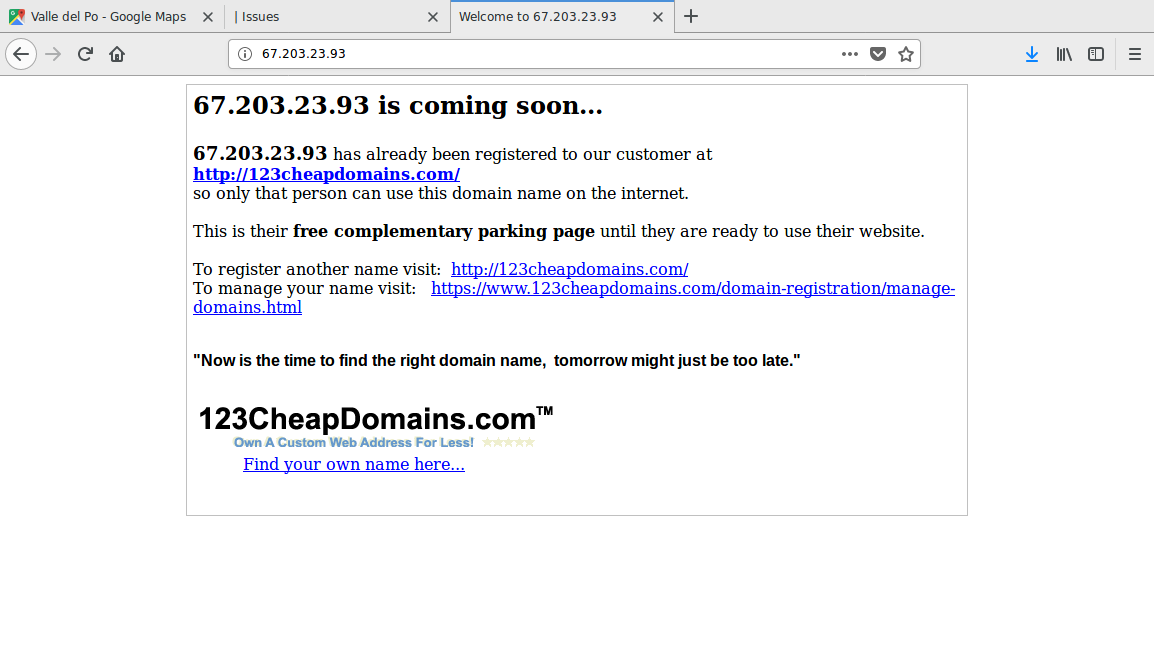Click the address bar URL field
The width and height of the screenshot is (1154, 661).
[540, 54]
